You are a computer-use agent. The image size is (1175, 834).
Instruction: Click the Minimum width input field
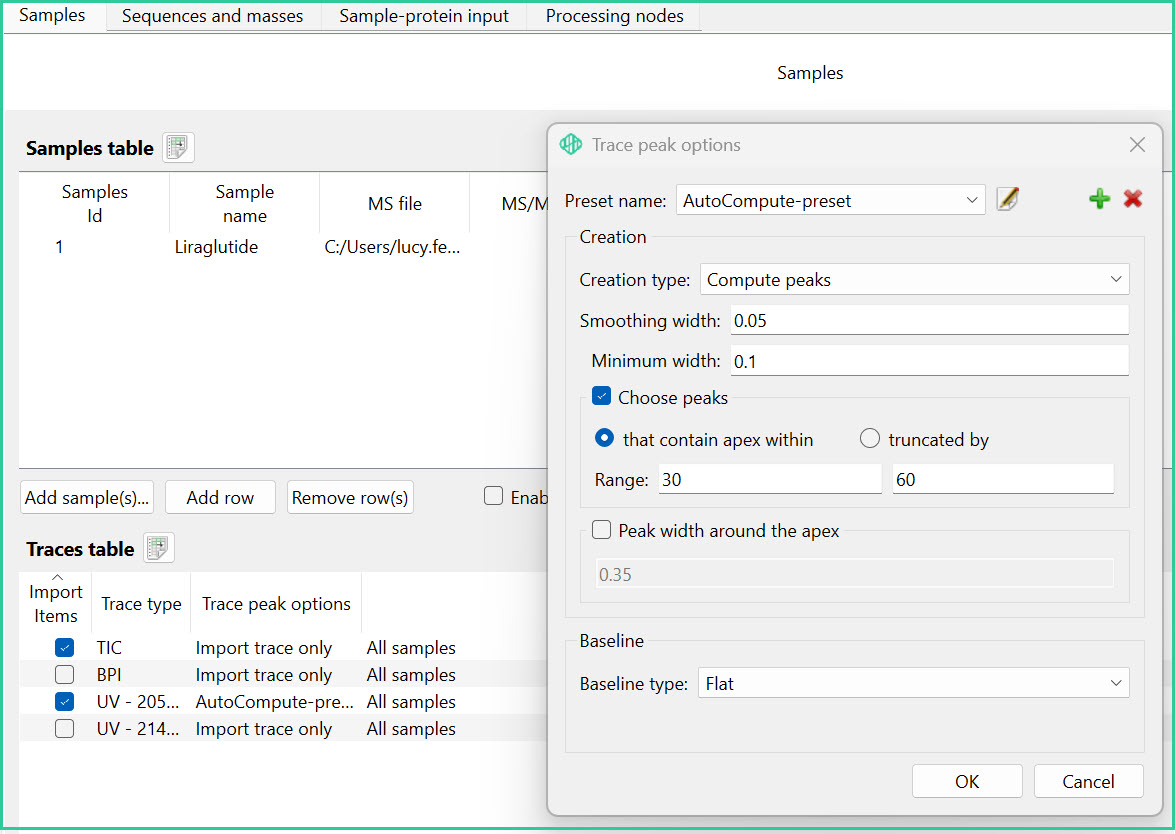tap(929, 361)
